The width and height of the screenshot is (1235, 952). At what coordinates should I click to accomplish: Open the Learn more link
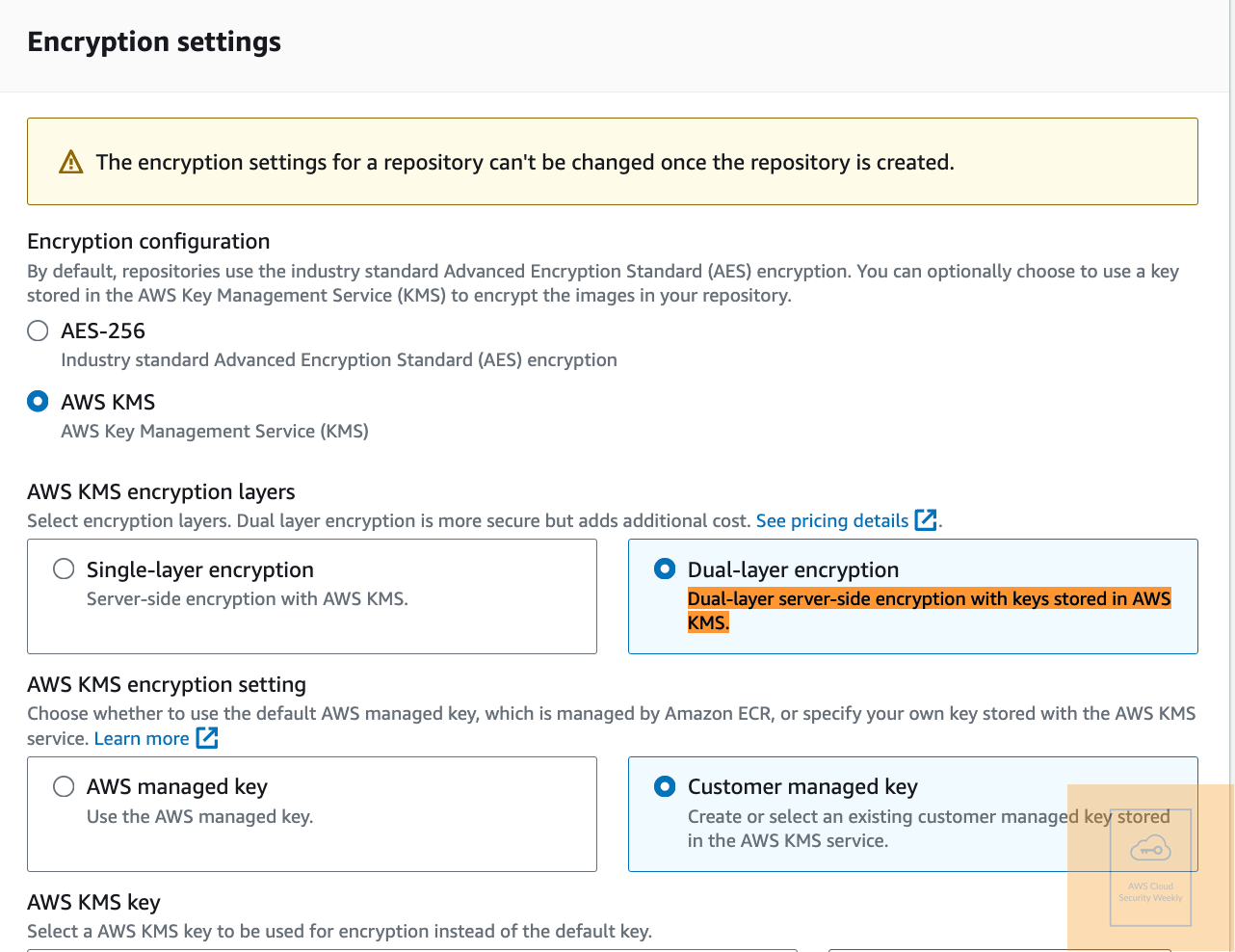click(142, 739)
